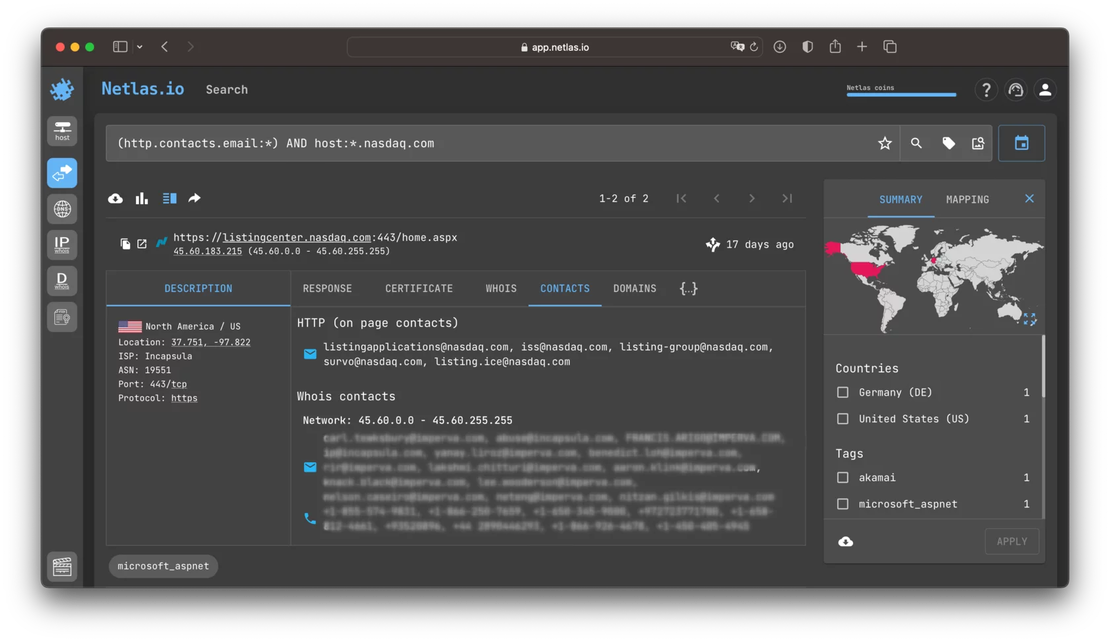Screen dimensions: 1110x642
Task: Open the date filter calendar
Action: coord(1021,143)
